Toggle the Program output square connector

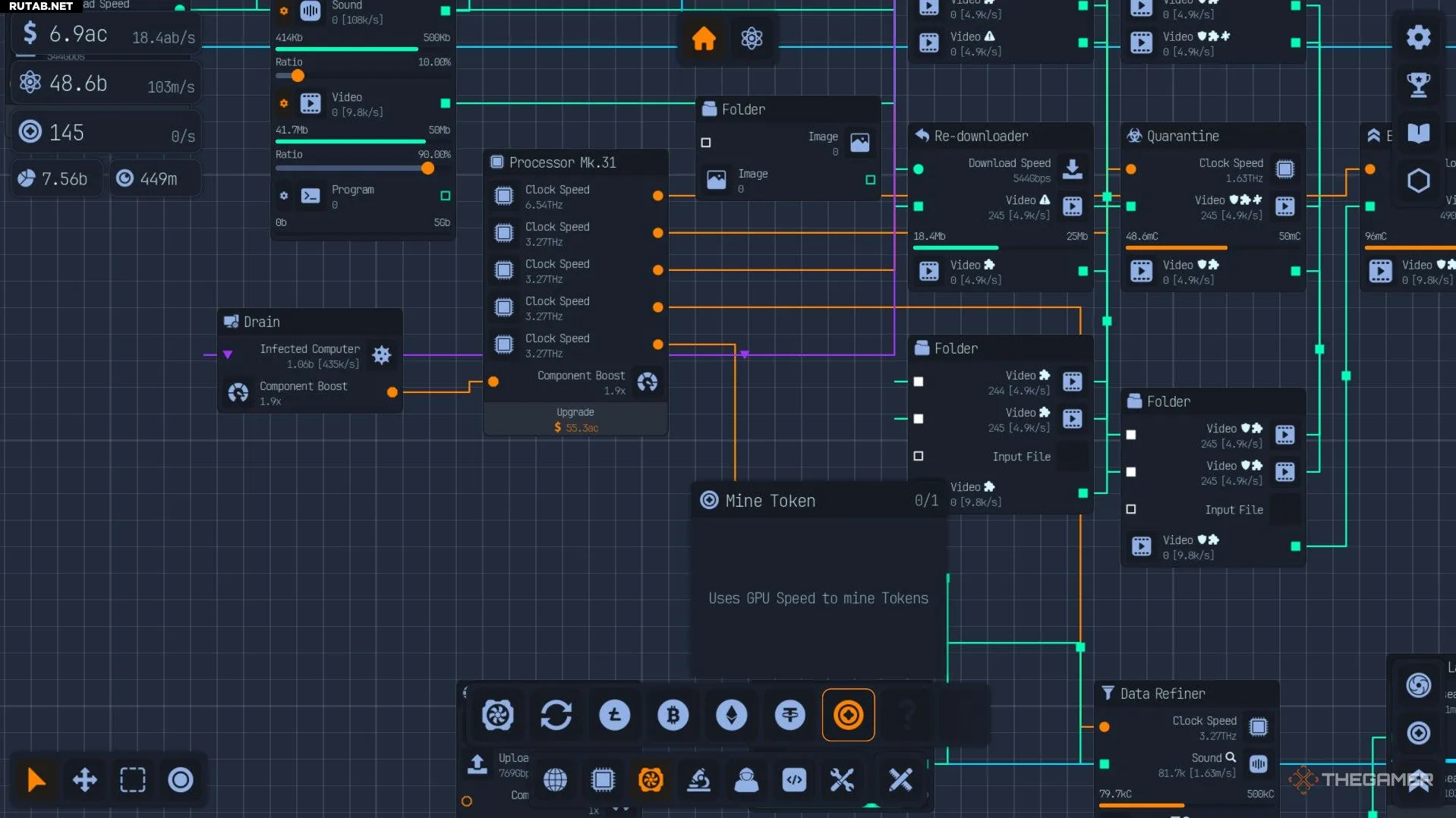pyautogui.click(x=446, y=196)
